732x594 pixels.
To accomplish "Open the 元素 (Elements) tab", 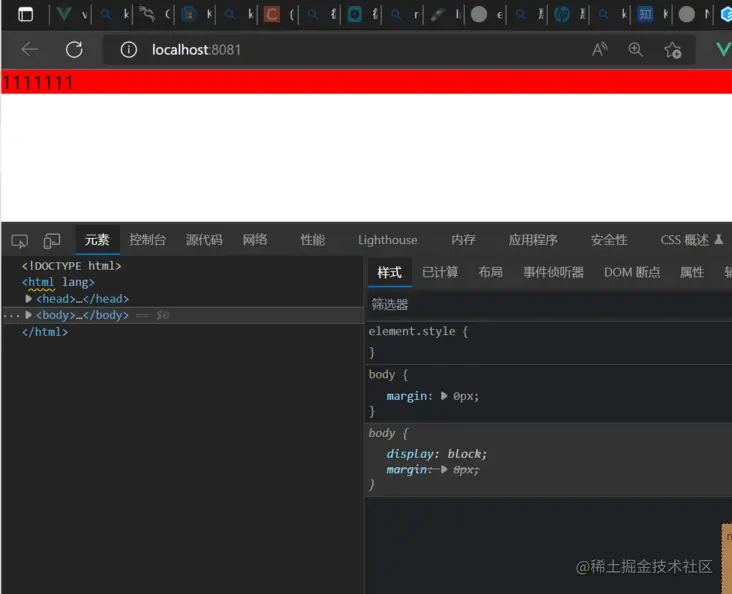I will point(97,240).
